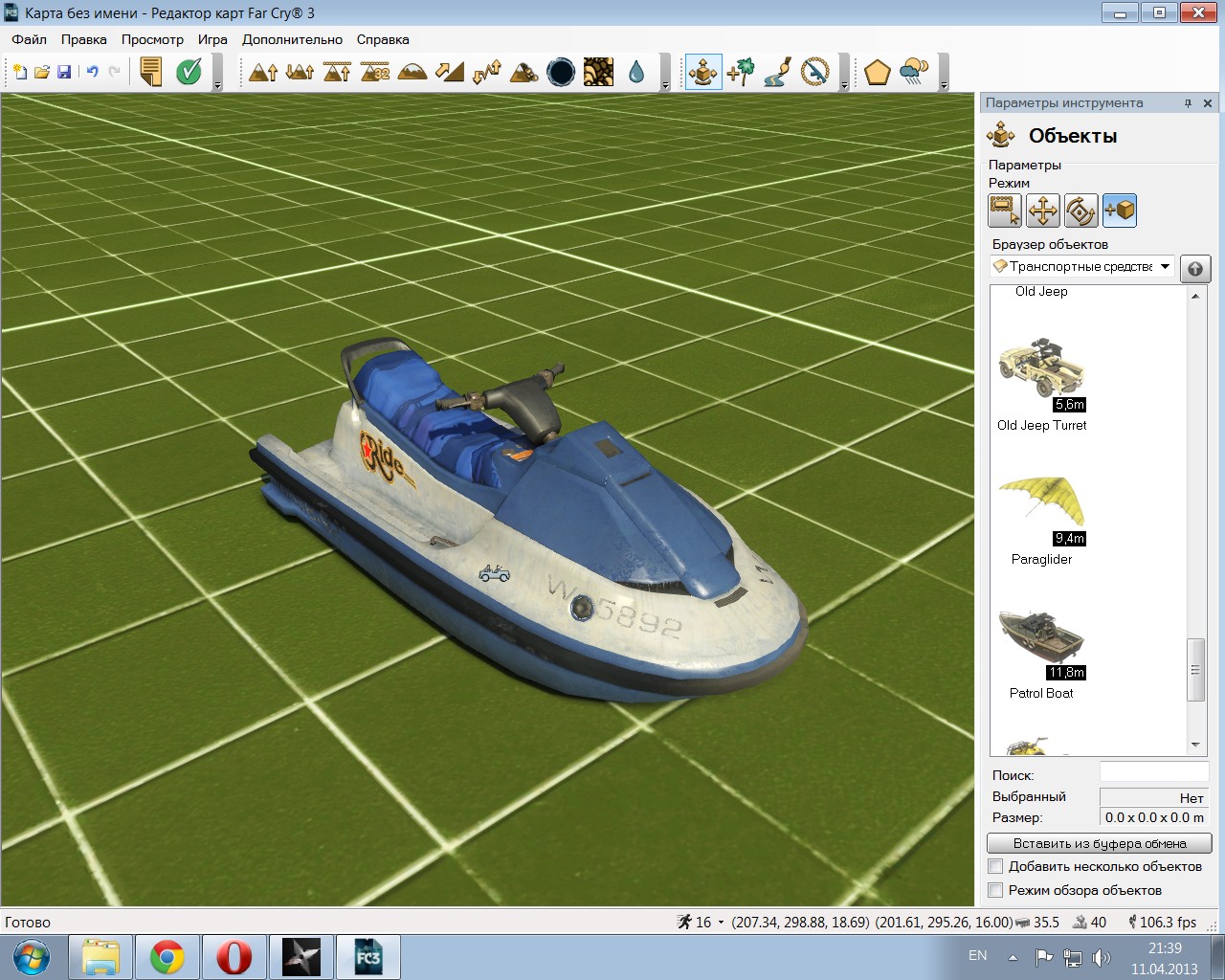Click object list scroll up arrow
Image resolution: width=1225 pixels, height=980 pixels.
pyautogui.click(x=1195, y=296)
